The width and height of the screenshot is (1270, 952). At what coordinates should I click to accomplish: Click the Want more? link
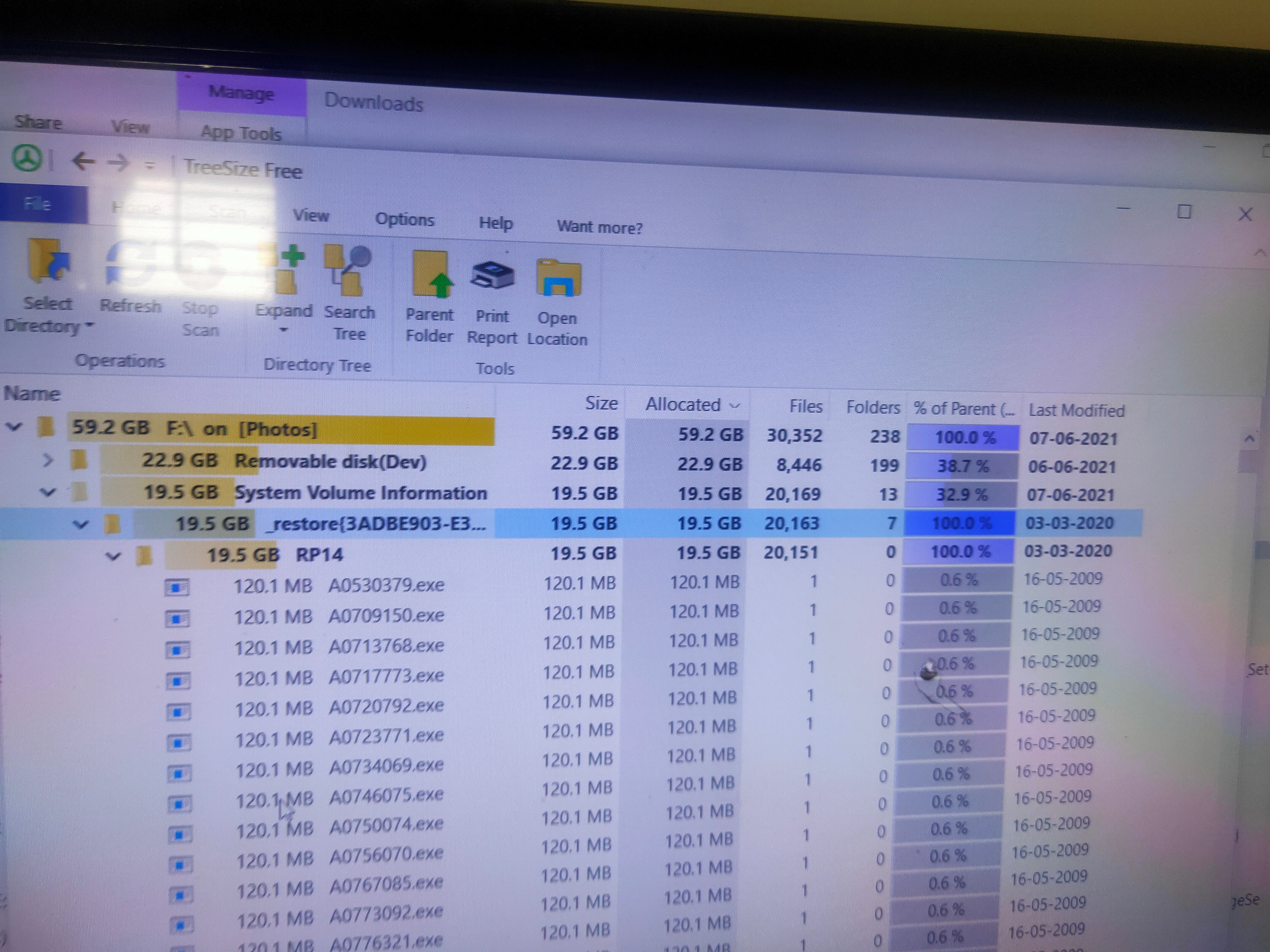[x=599, y=227]
